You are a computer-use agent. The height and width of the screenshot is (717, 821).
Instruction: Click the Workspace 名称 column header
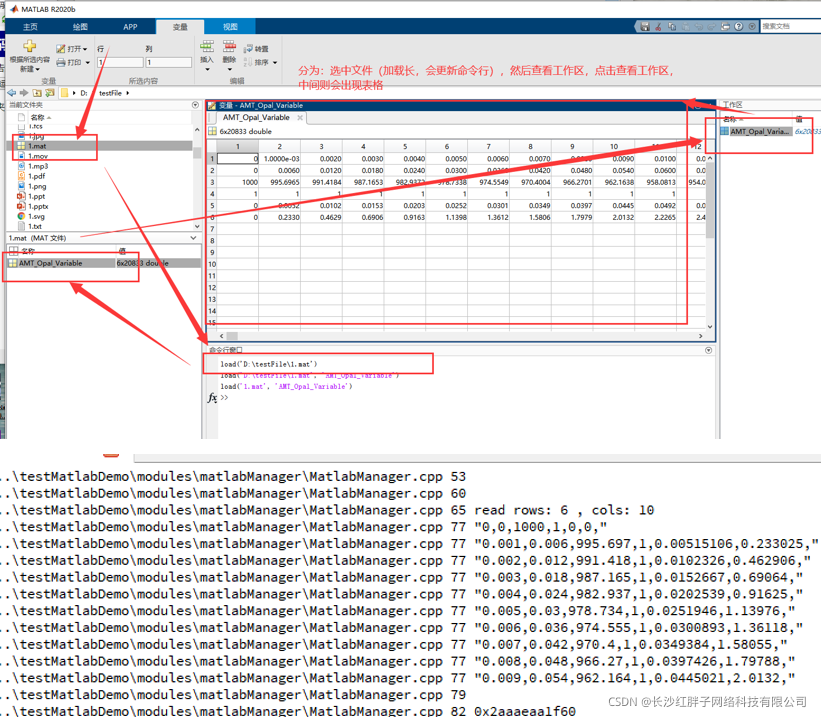pyautogui.click(x=732, y=119)
